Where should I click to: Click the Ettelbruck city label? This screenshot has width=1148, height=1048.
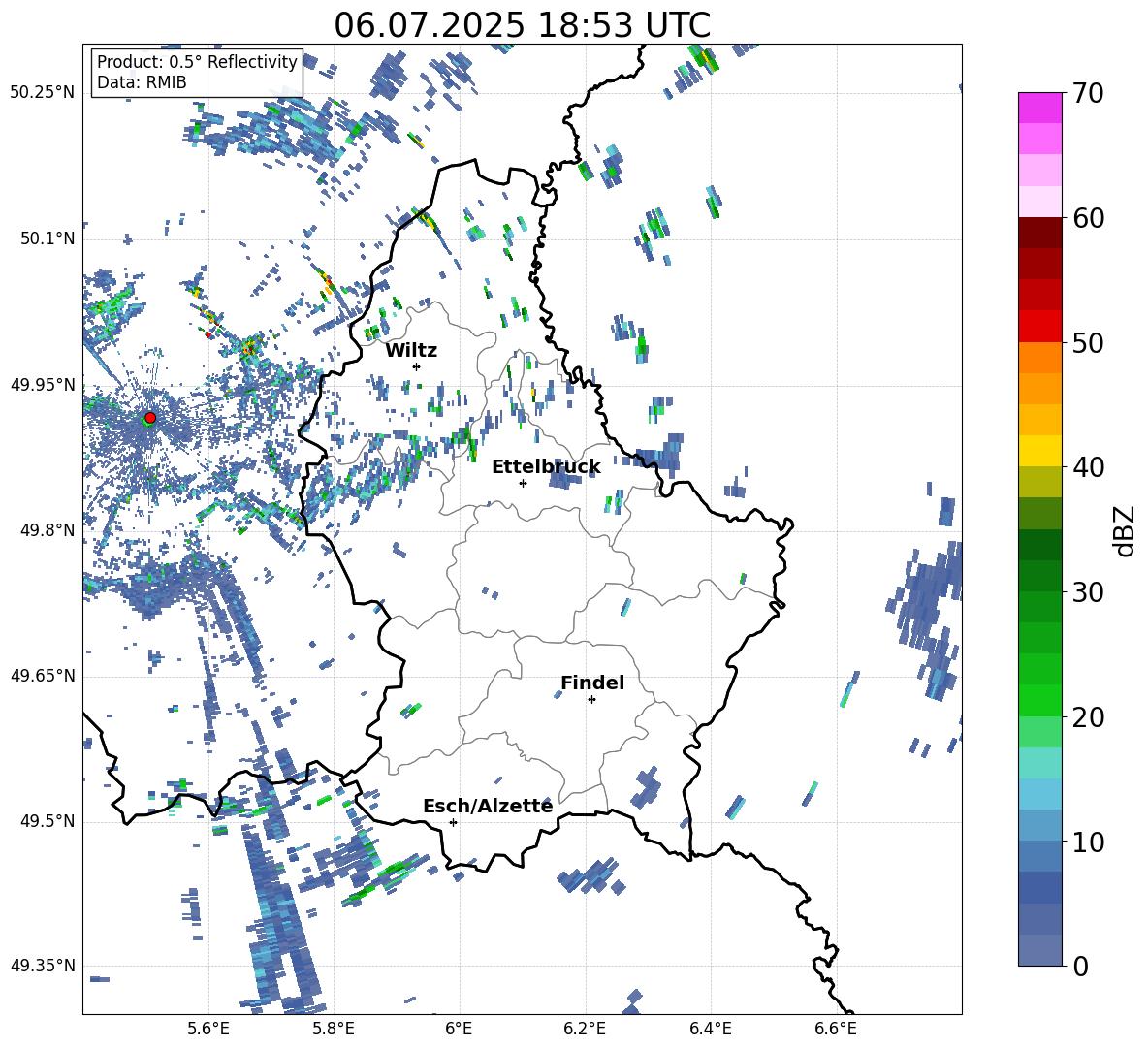tap(546, 467)
